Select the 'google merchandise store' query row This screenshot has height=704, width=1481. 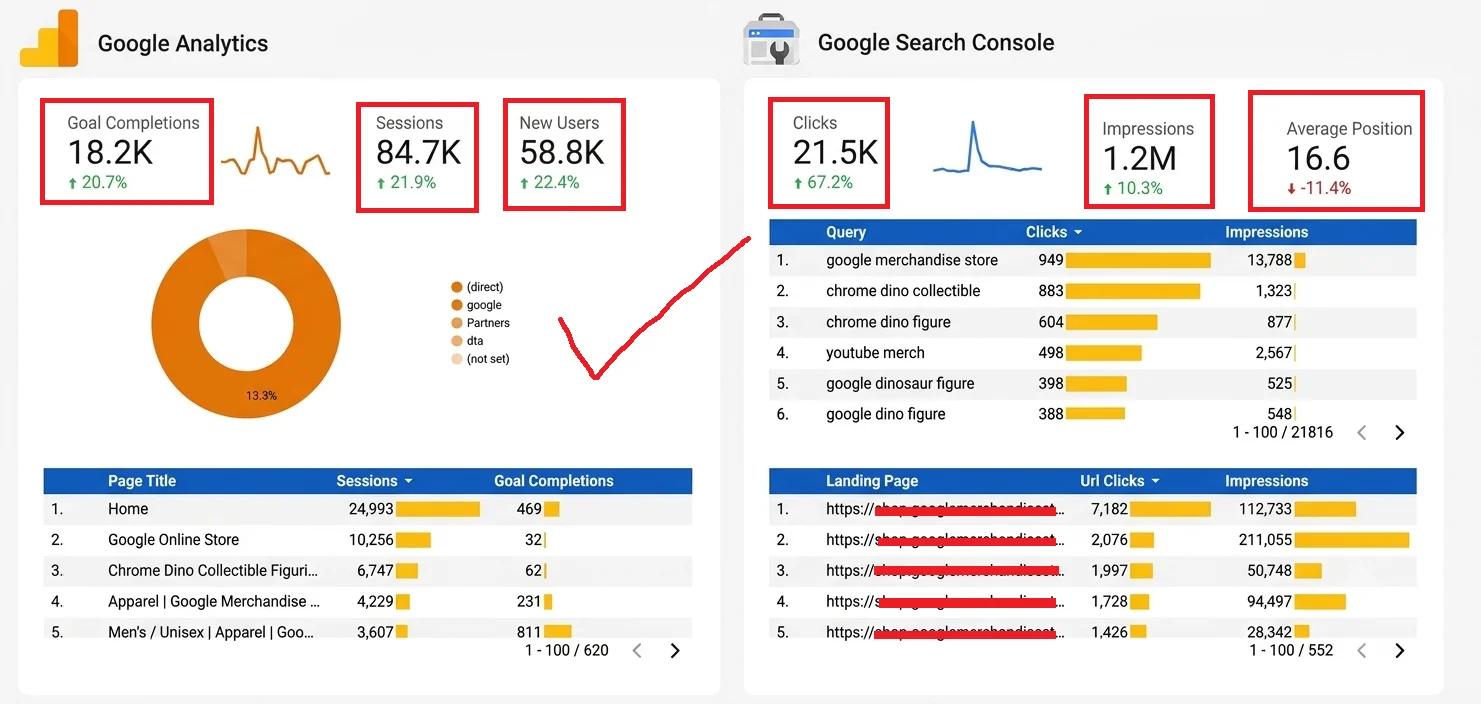pos(1093,260)
